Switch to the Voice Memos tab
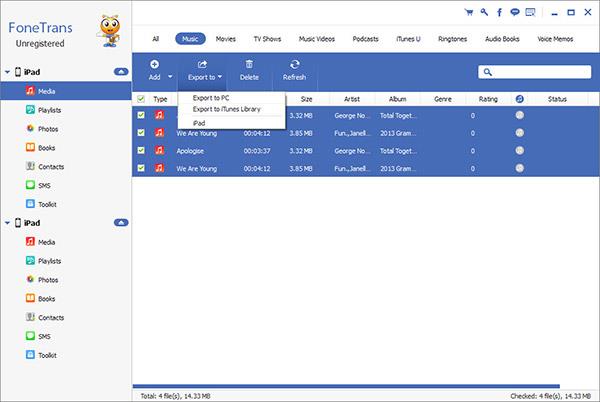Viewport: 600px width, 402px height. click(x=555, y=39)
